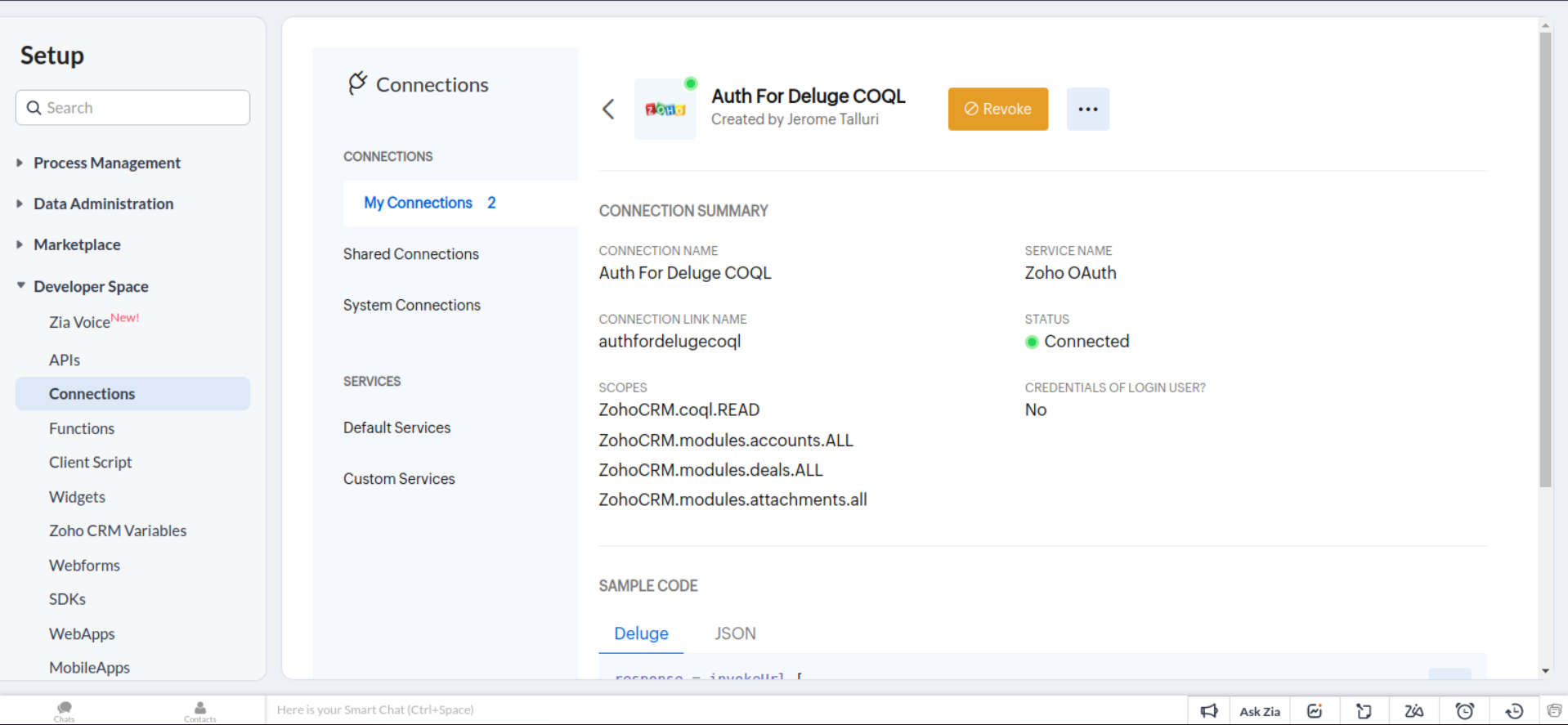Click the magnifier icon in the Setup search
Screen dimensions: 1568x725
34,108
